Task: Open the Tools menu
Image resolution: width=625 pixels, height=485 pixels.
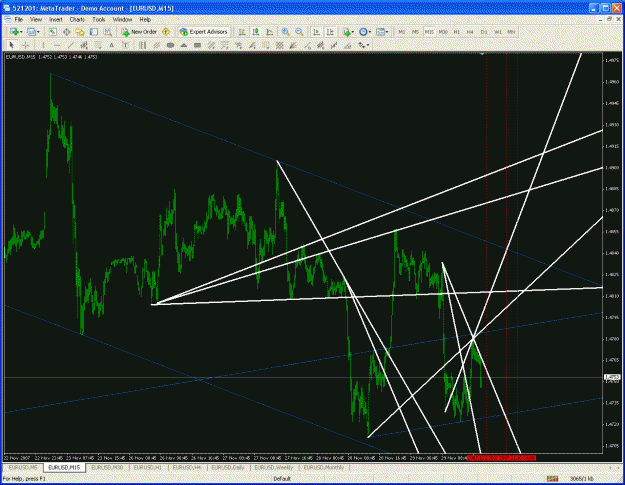Action: click(98, 20)
